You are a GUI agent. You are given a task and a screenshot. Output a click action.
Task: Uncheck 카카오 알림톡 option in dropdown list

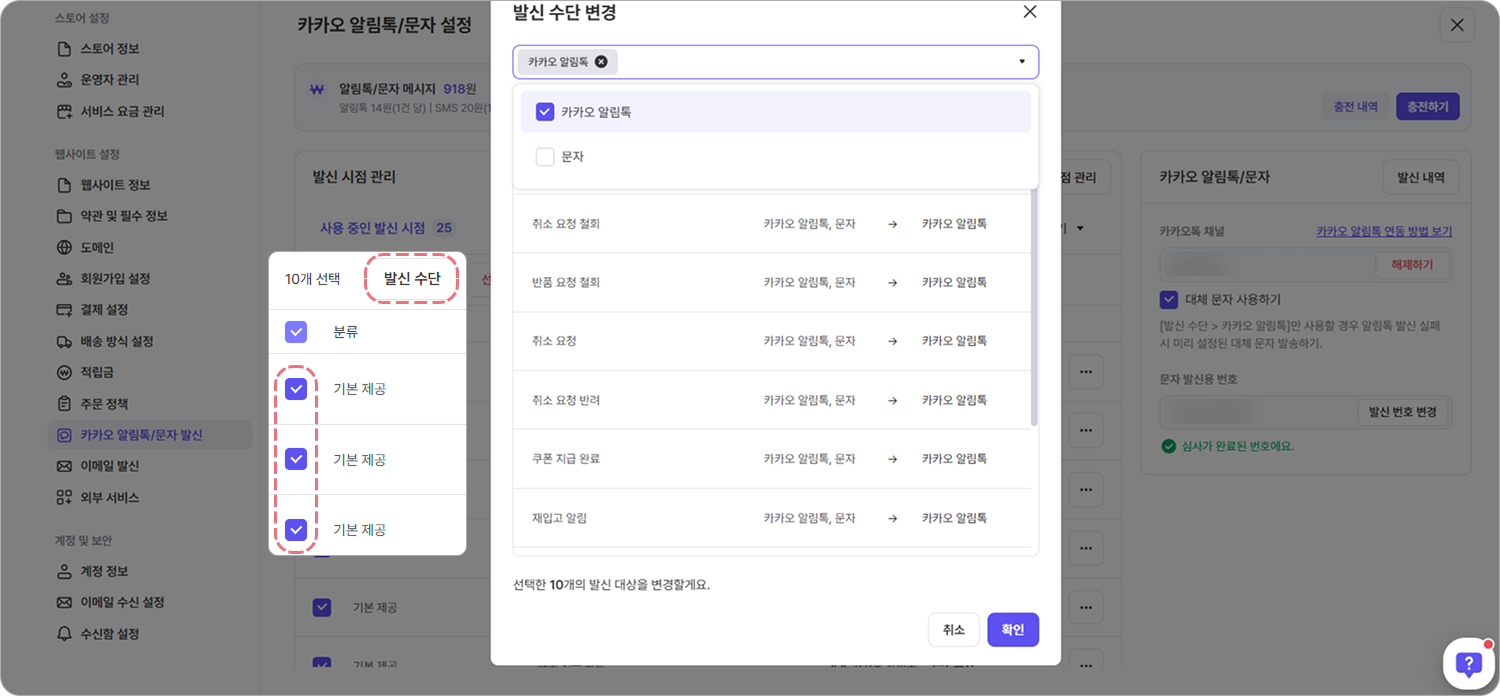point(545,112)
